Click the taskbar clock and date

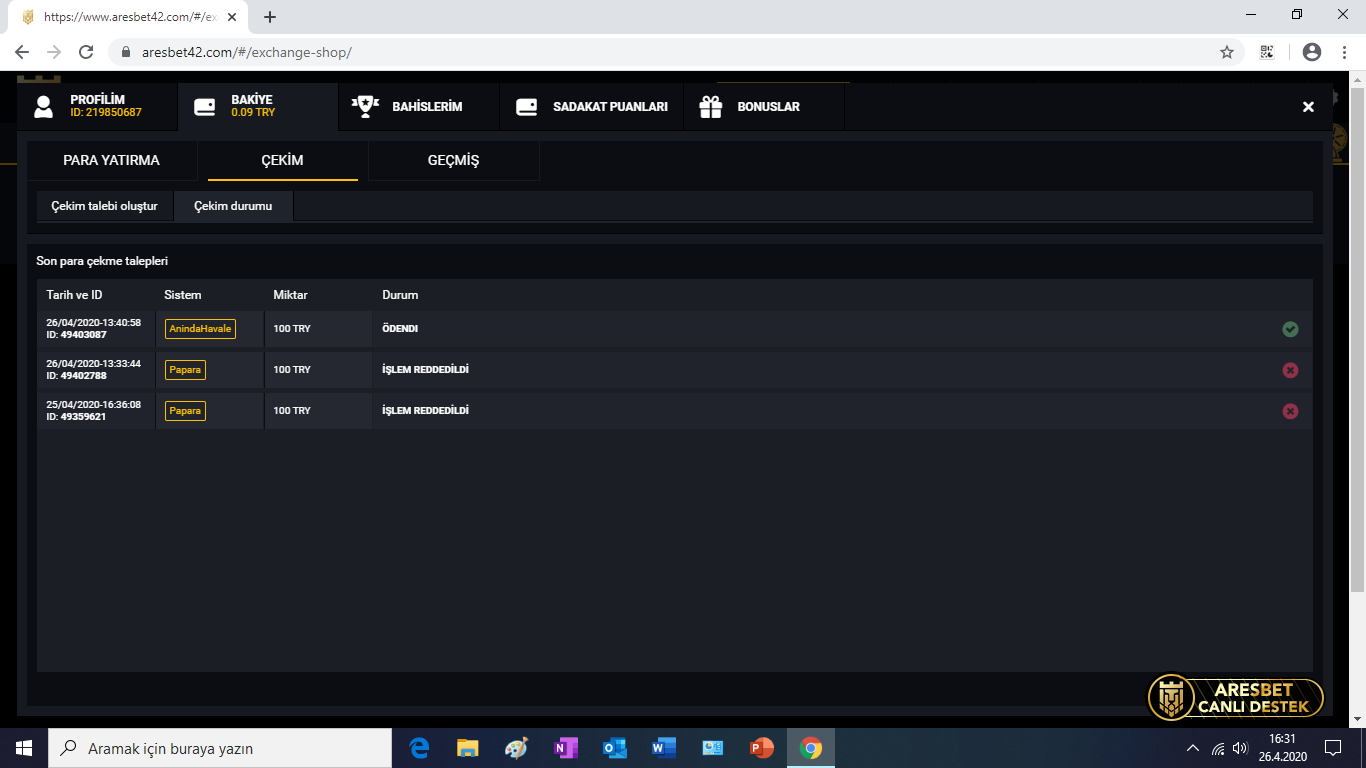(x=1282, y=748)
